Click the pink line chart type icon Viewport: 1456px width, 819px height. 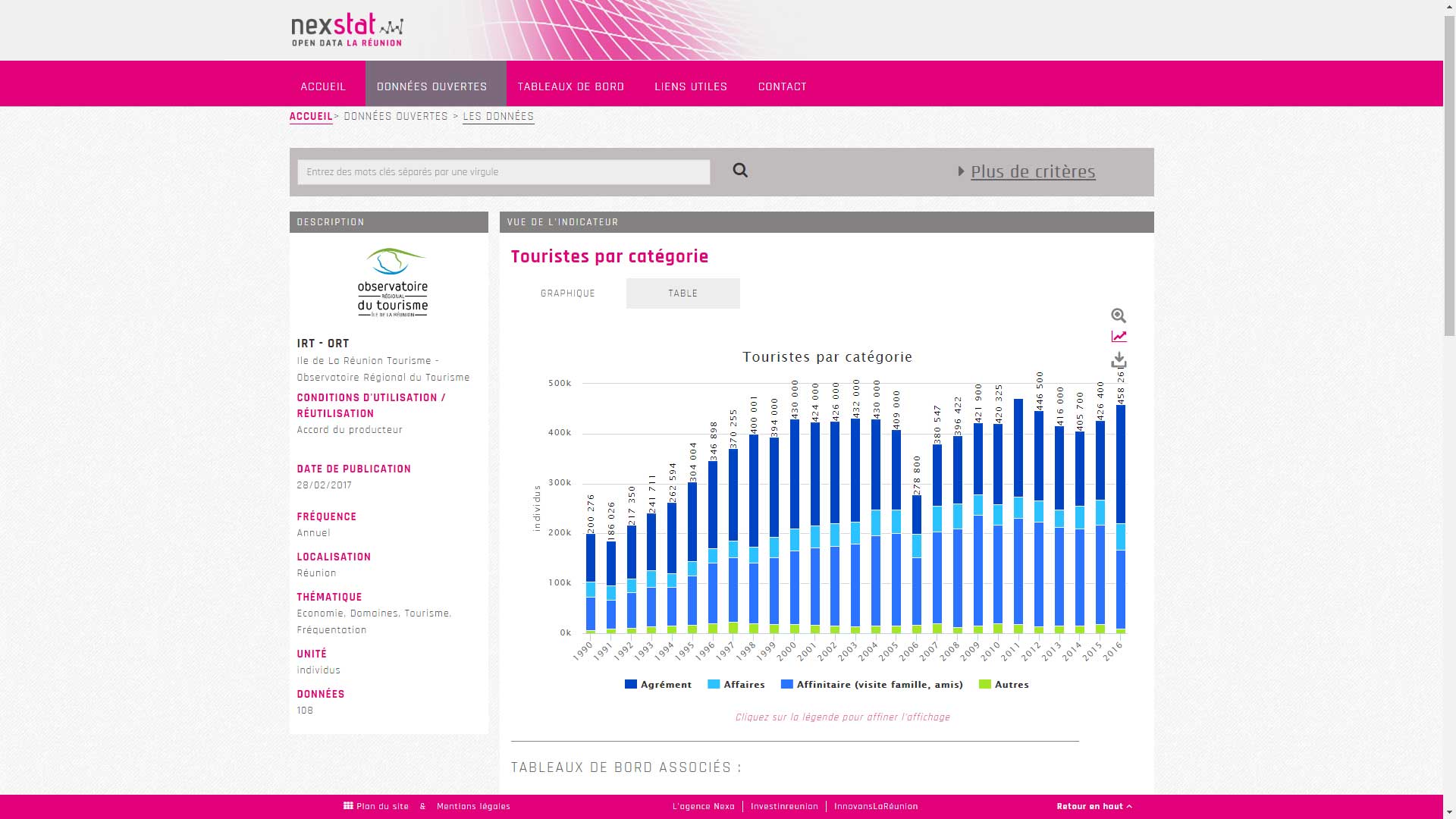click(x=1119, y=337)
